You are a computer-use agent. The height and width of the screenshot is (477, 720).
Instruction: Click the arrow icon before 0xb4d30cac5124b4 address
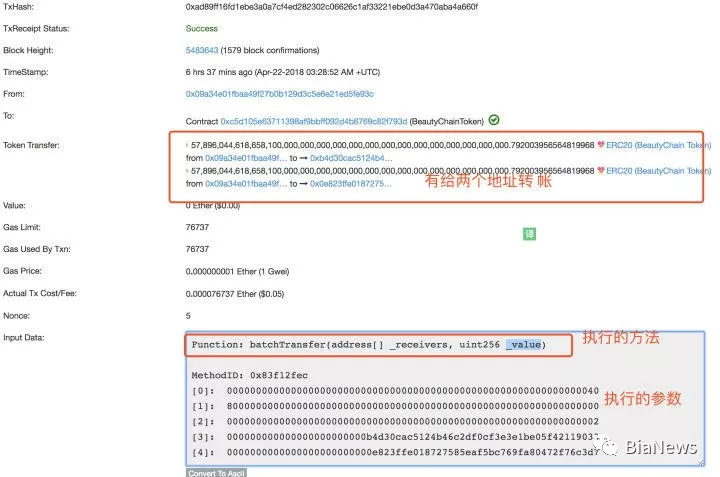coord(304,158)
